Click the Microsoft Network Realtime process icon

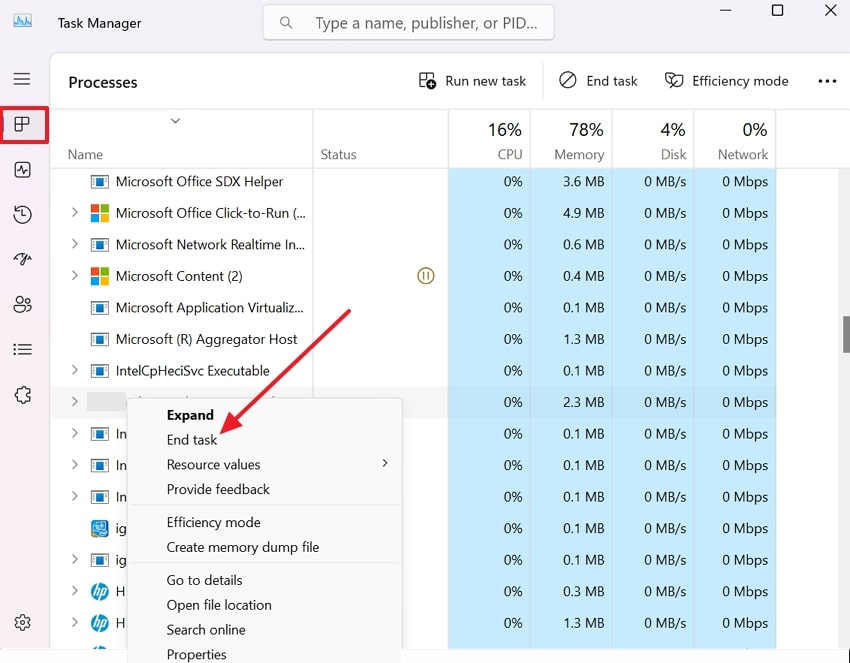(x=100, y=245)
